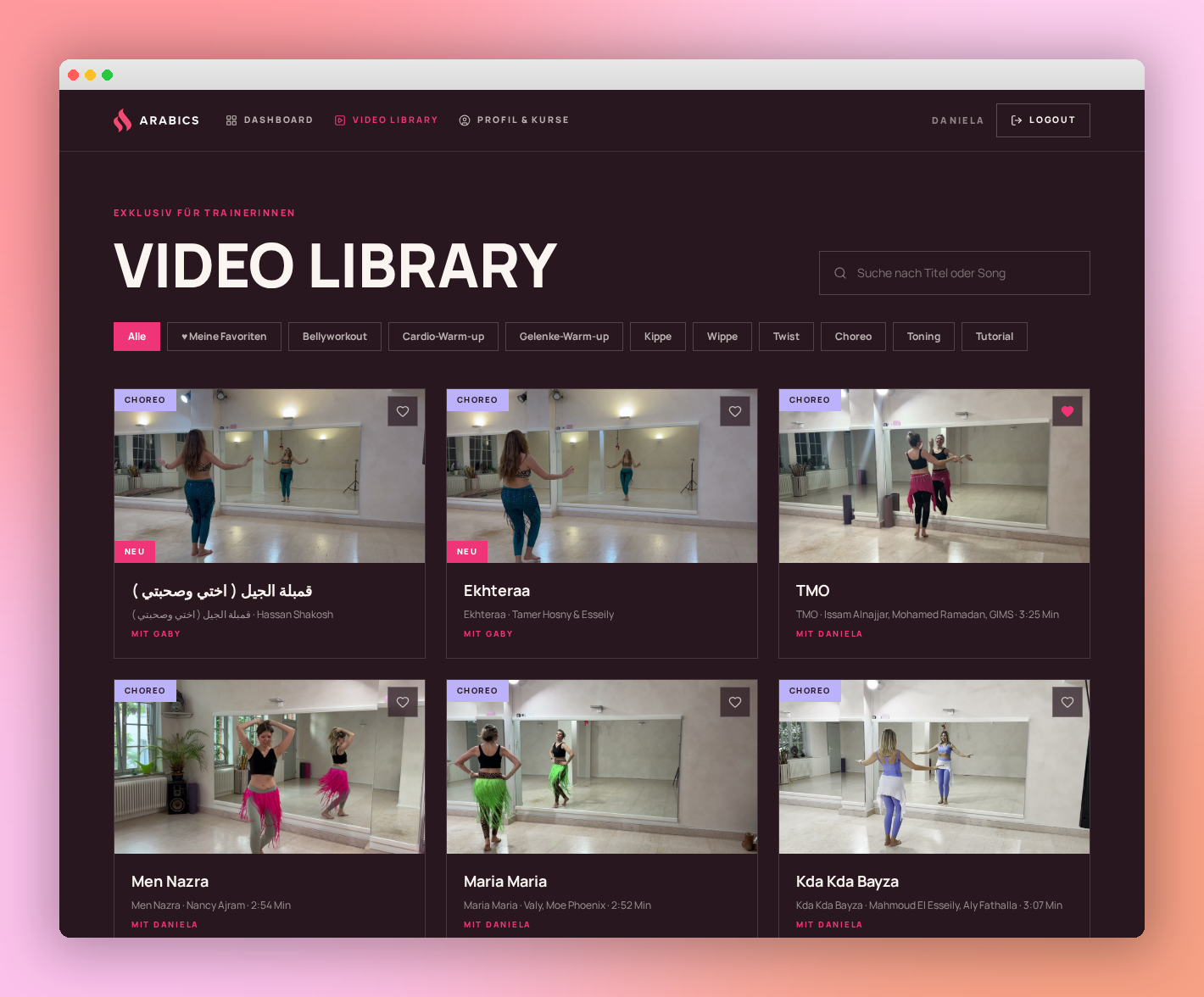
Task: Open the TMO video thumbnail
Action: (934, 476)
